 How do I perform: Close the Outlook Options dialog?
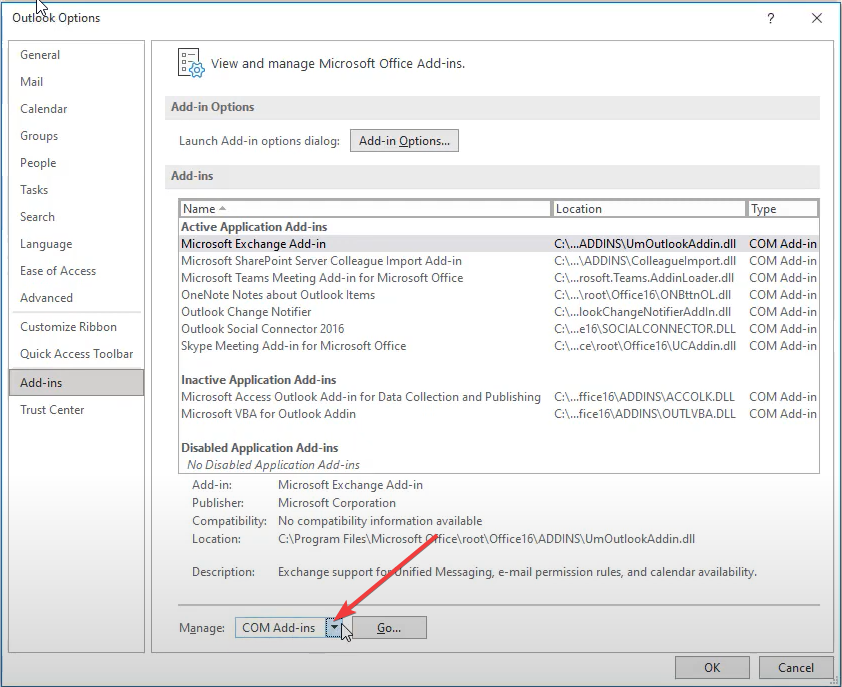click(x=817, y=18)
